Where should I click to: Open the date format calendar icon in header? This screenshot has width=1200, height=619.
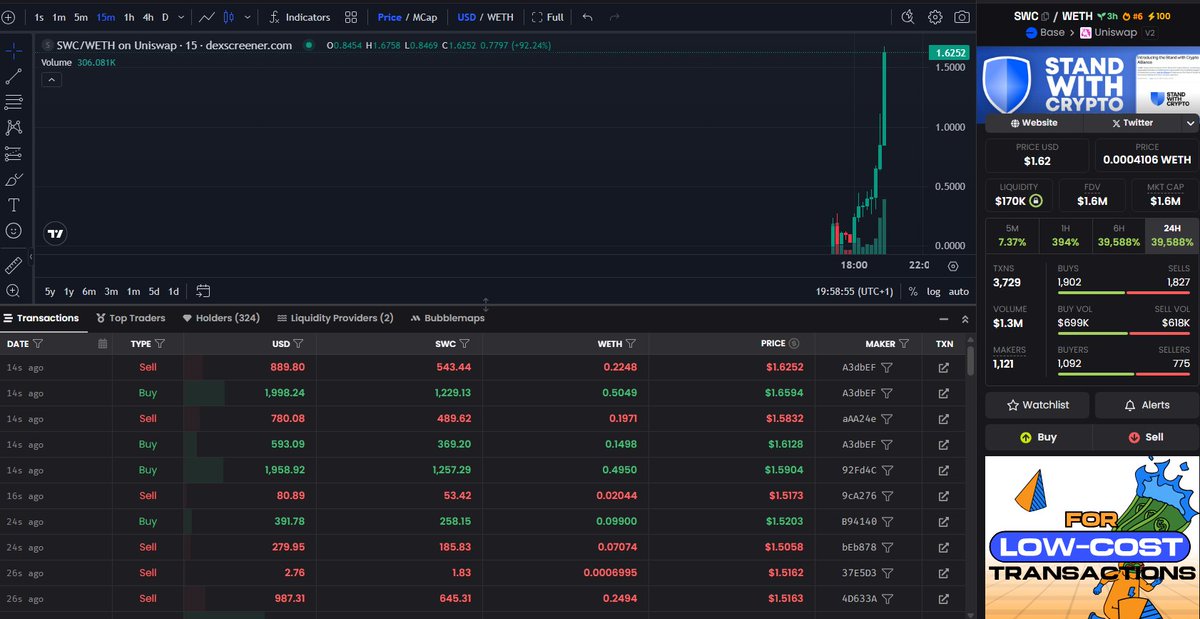[x=103, y=343]
